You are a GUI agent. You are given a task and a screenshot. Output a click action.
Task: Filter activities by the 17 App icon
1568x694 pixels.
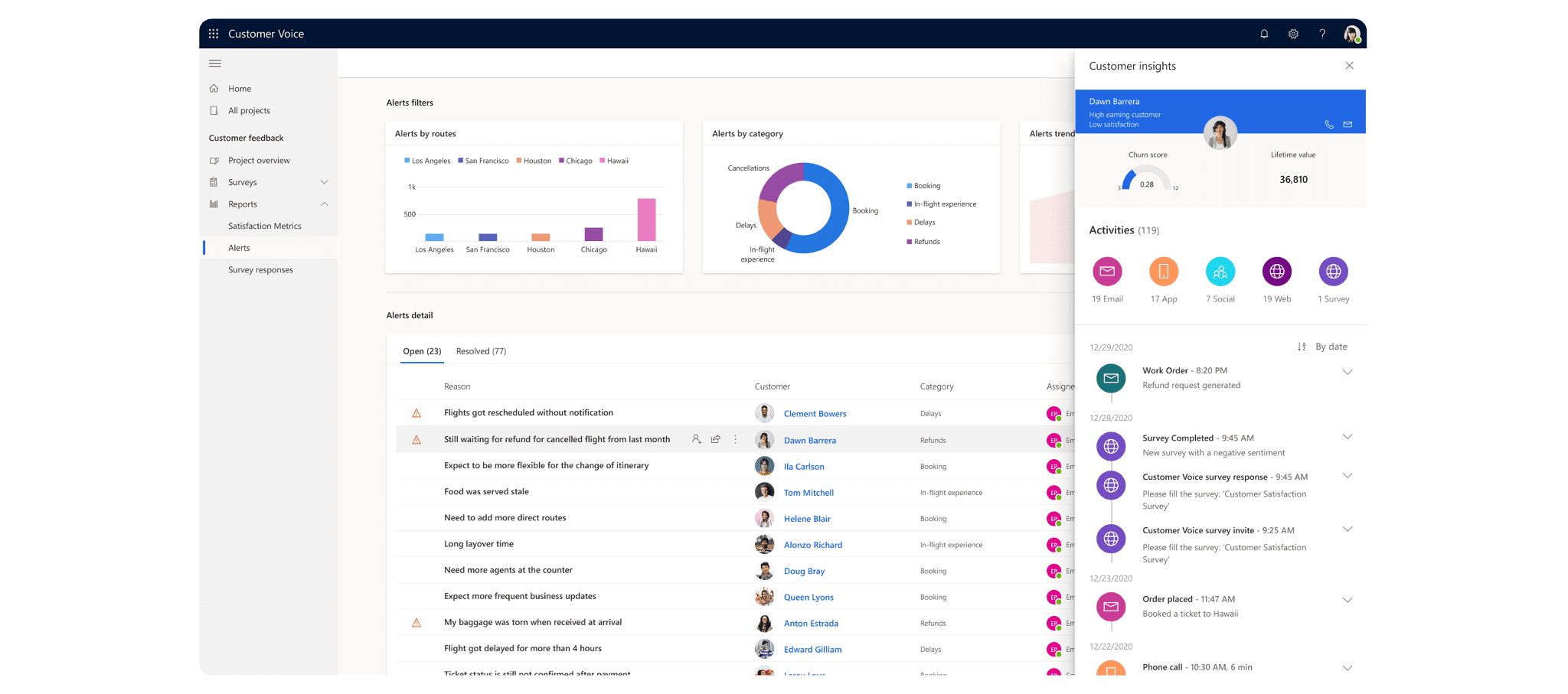pyautogui.click(x=1164, y=271)
